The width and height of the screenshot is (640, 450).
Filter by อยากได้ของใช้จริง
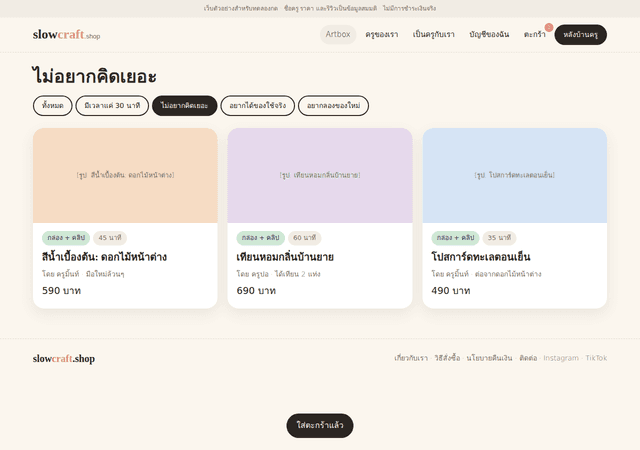coord(258,106)
